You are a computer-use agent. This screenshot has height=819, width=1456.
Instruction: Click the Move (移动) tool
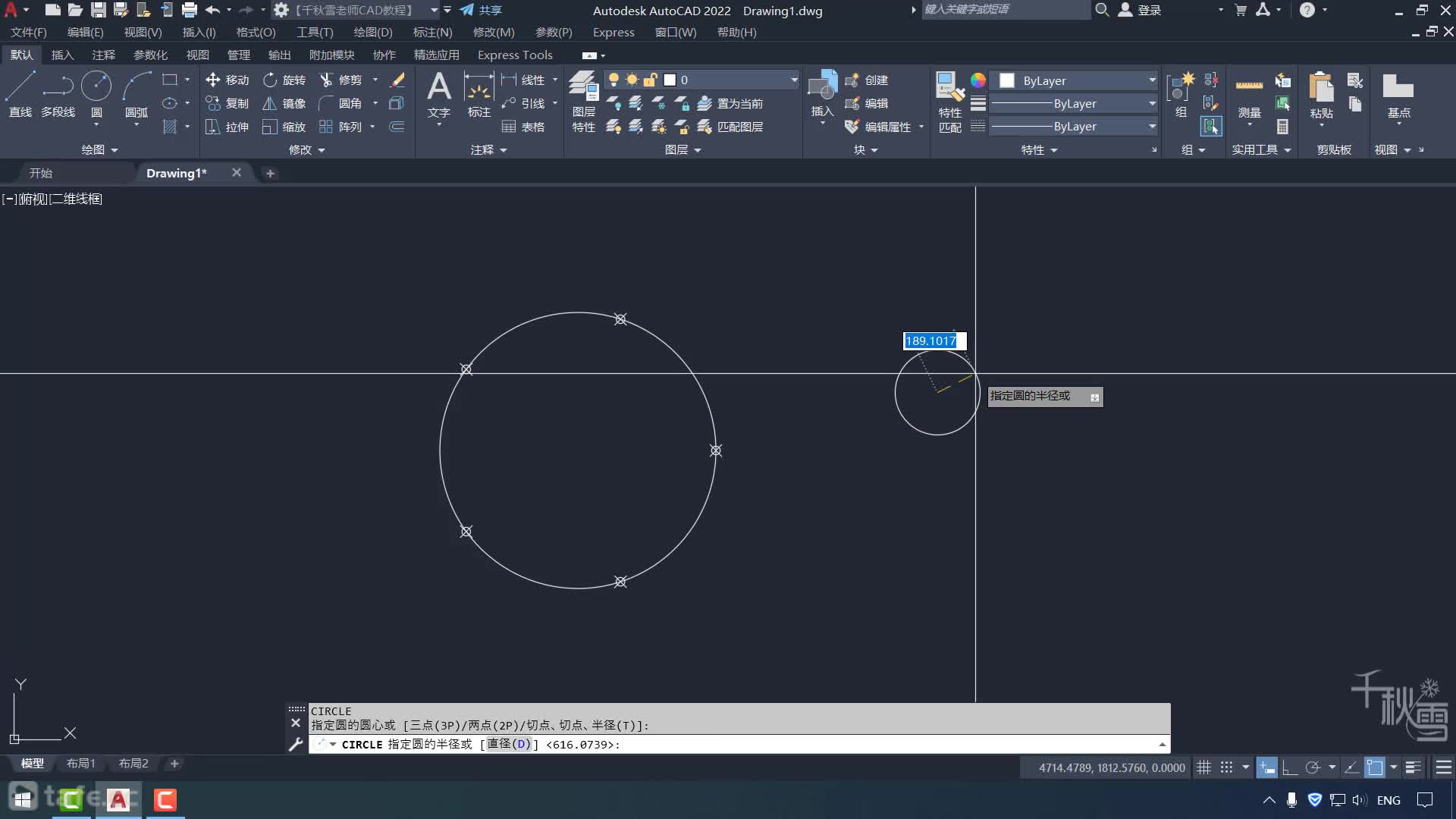[227, 80]
